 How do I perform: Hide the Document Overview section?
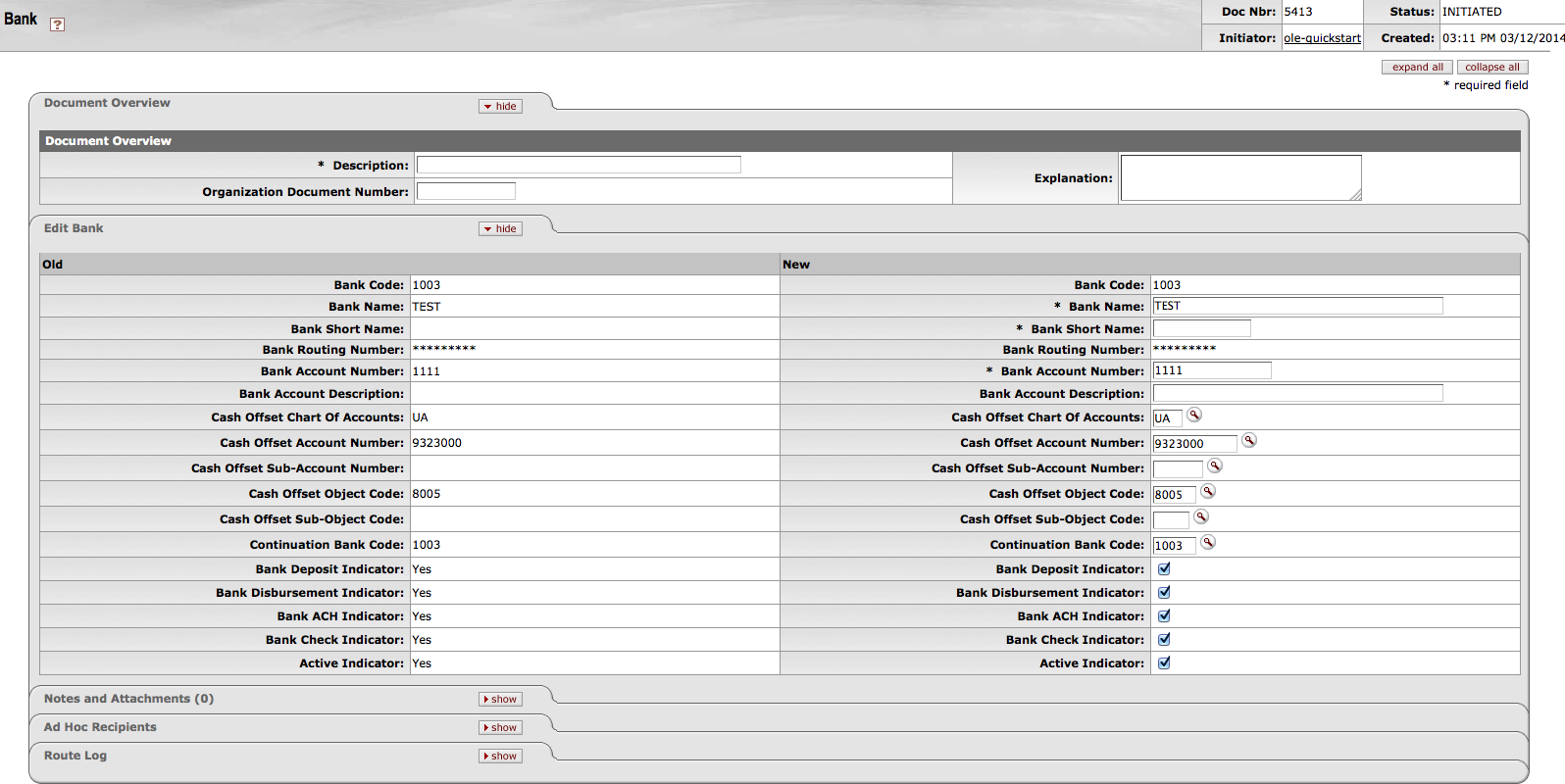tap(500, 106)
